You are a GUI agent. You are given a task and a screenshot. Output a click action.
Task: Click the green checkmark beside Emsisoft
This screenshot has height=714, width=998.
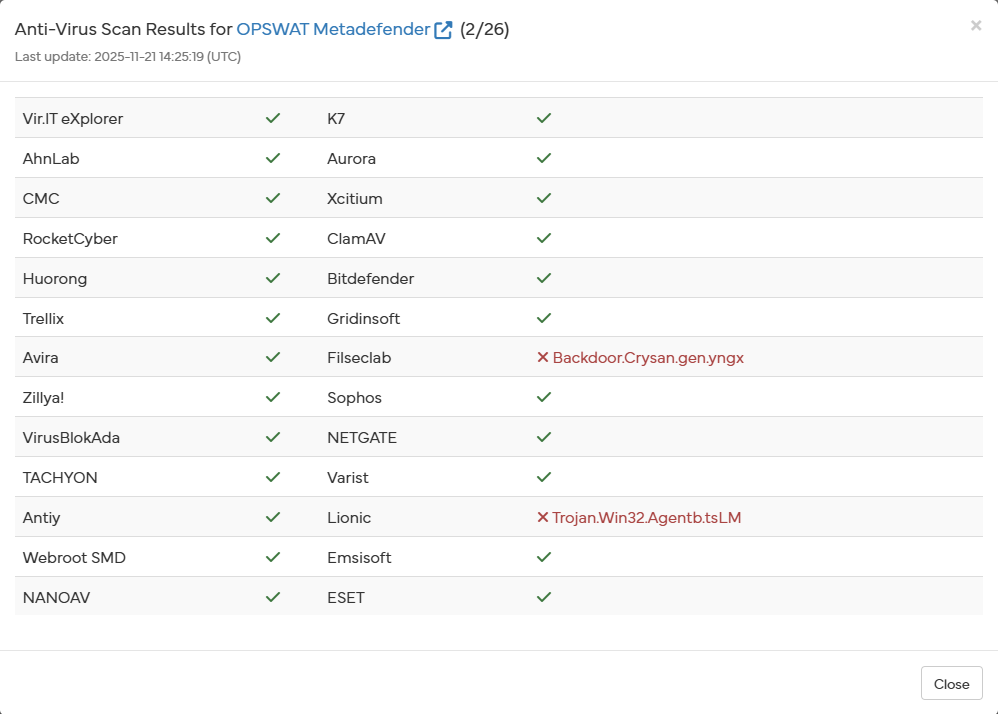[x=544, y=558]
